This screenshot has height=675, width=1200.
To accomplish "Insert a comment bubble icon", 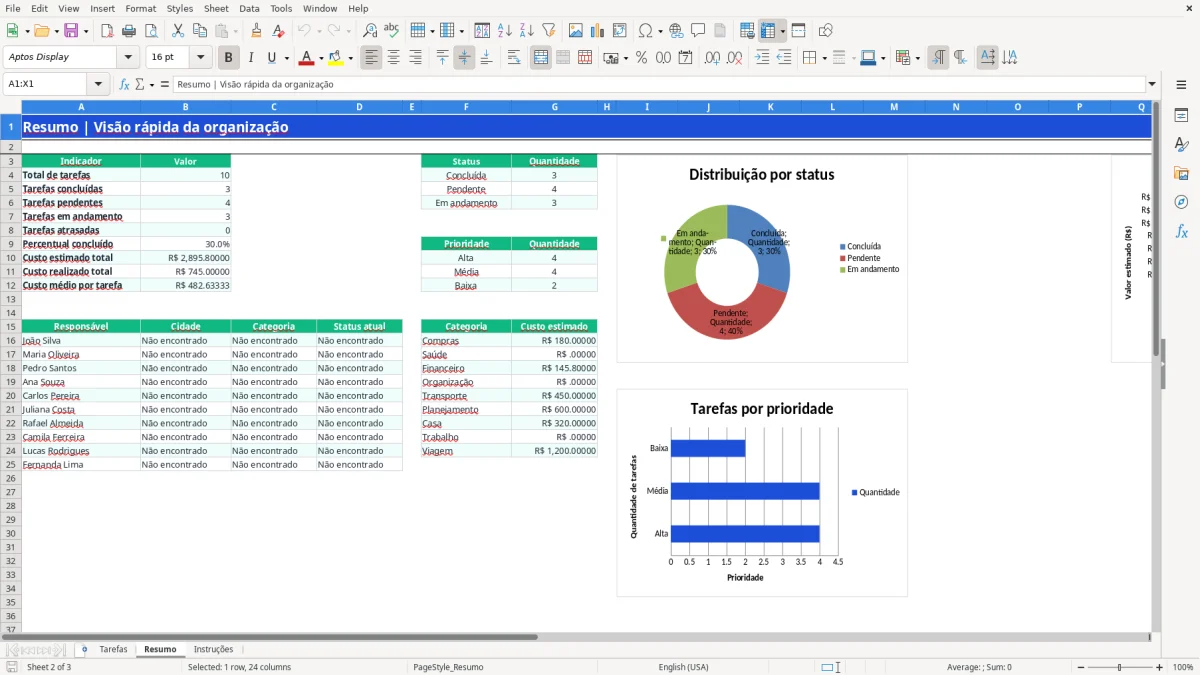I will point(698,31).
